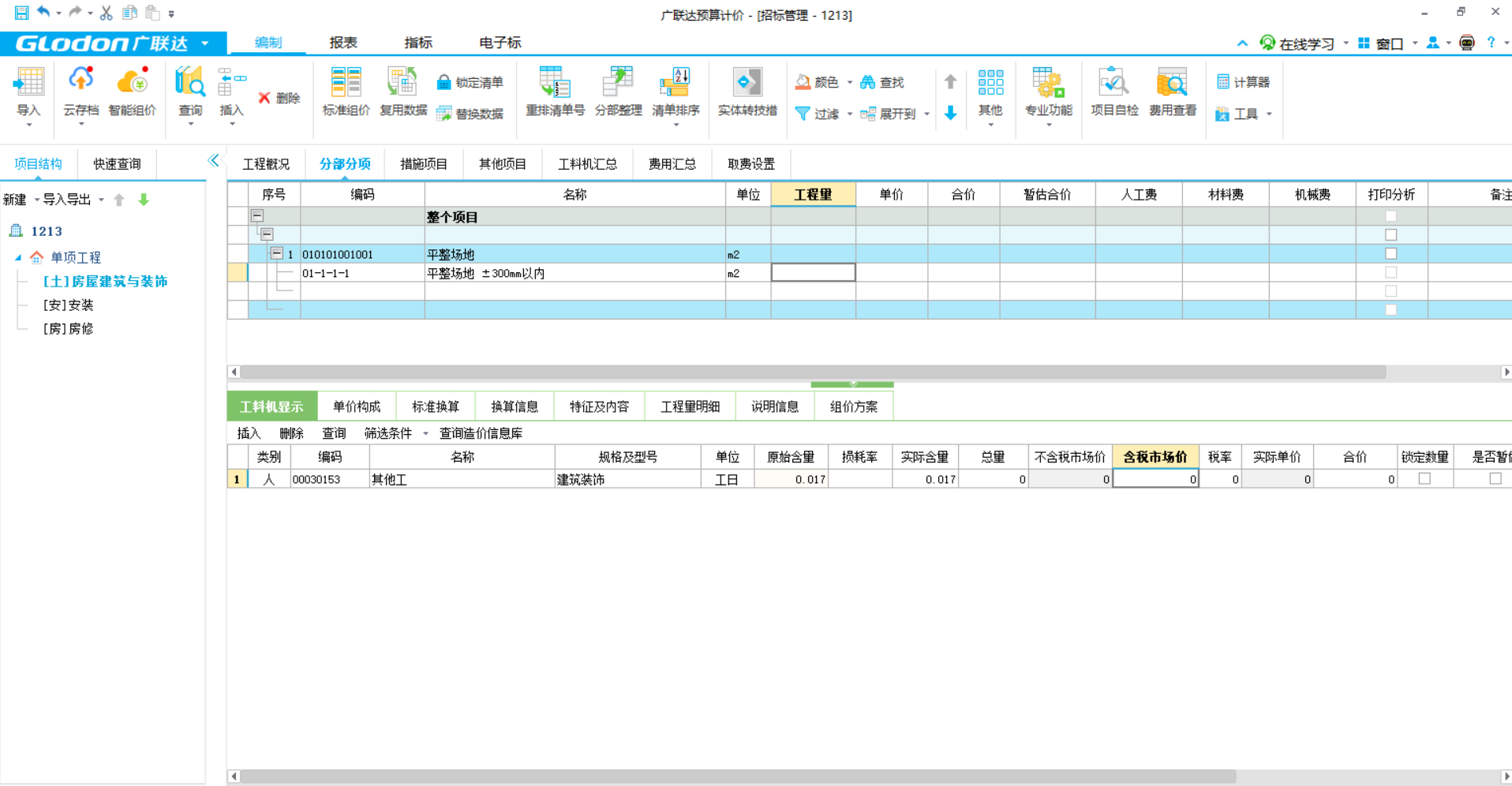1512x786 pixels.
Task: Open the 展开到 expand-to dropdown
Action: (x=926, y=114)
